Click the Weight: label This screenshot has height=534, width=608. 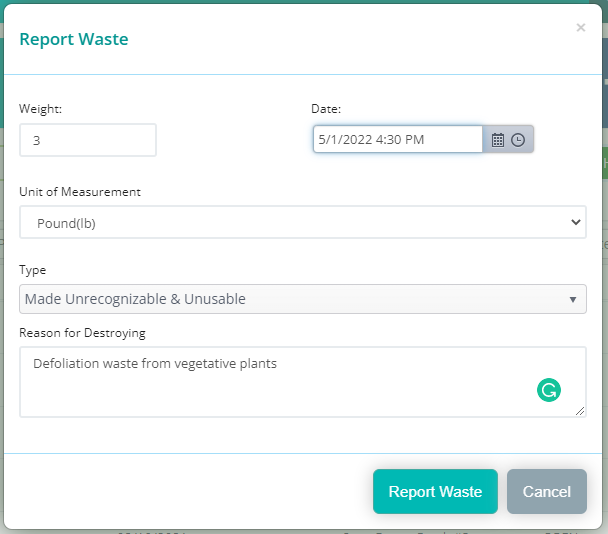point(40,109)
